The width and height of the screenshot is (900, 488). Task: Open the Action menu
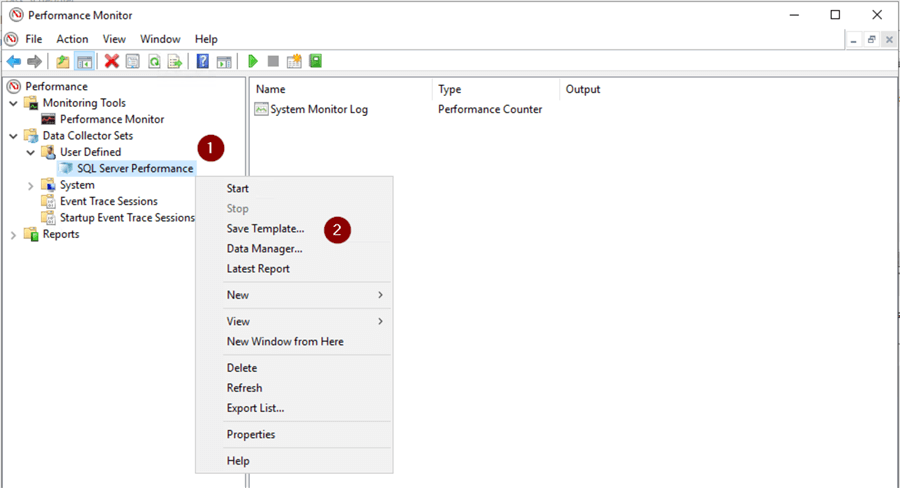72,39
